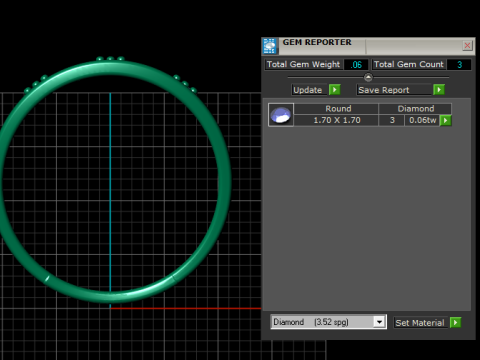Click the Update button
This screenshot has height=360, width=480.
pyautogui.click(x=309, y=90)
